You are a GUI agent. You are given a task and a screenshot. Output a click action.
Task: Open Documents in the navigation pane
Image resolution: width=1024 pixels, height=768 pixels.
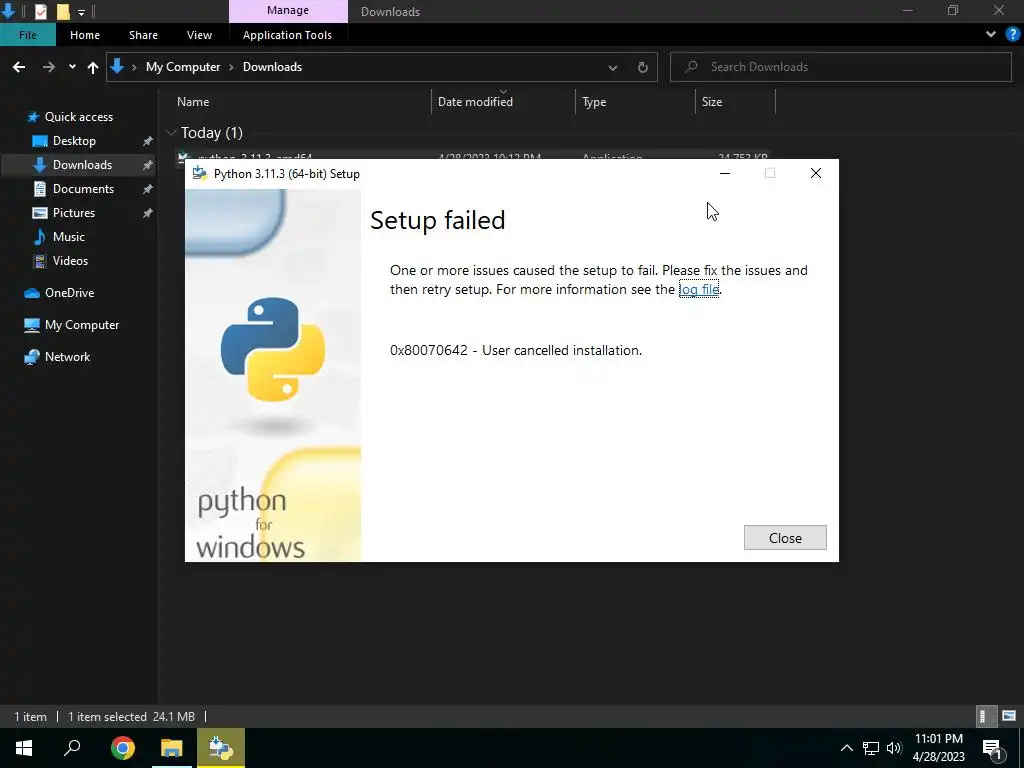(84, 189)
